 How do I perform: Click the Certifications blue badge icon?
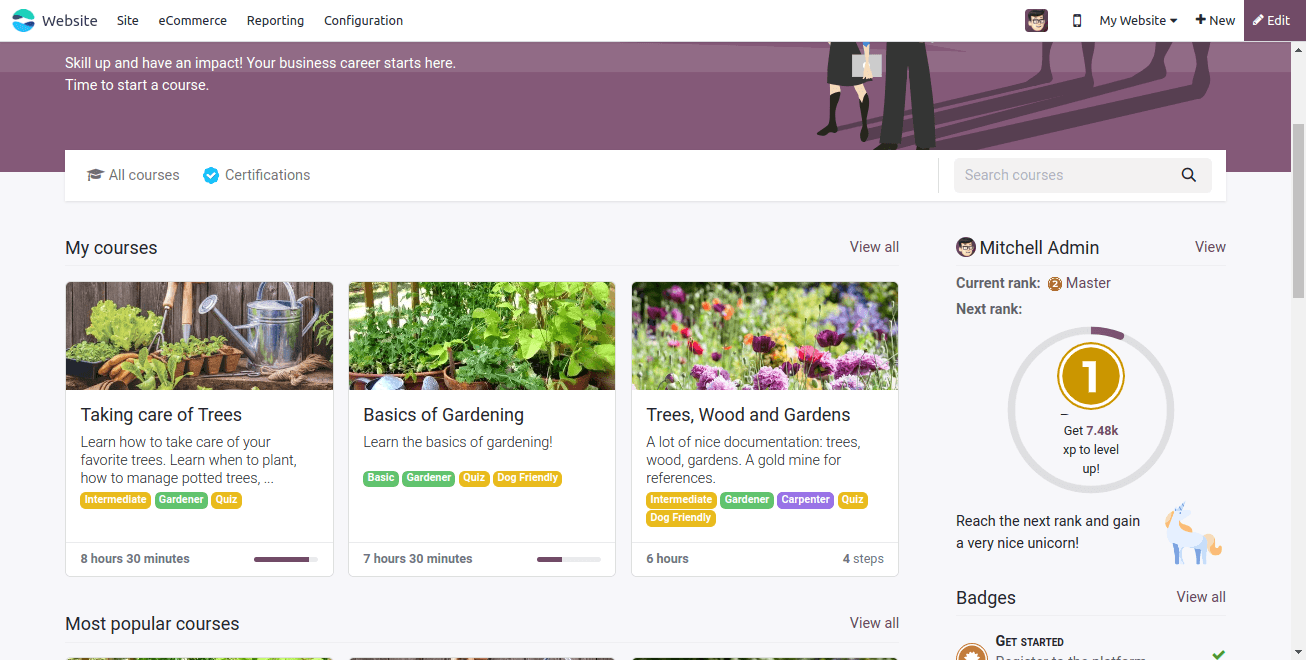211,175
